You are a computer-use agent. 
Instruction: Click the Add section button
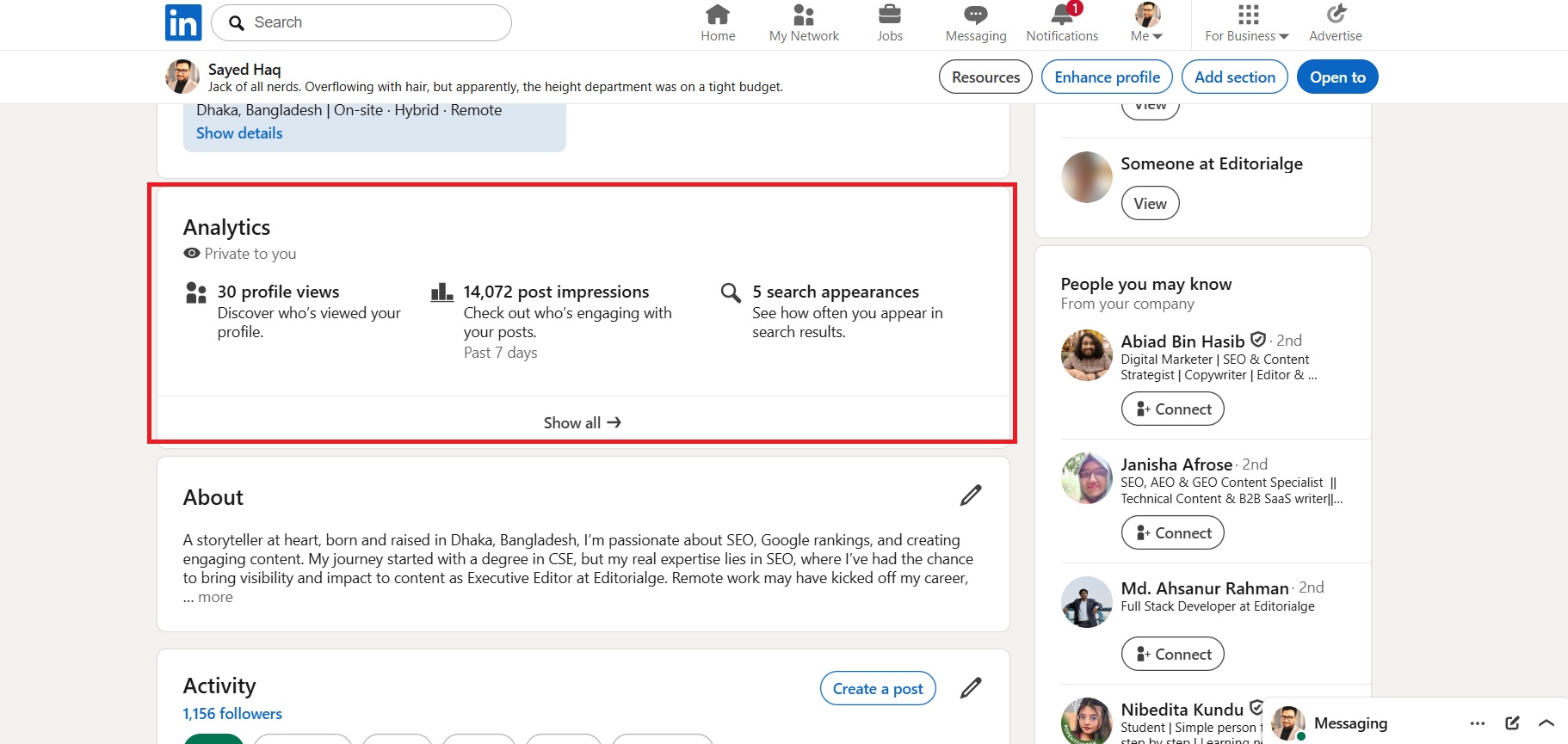[x=1235, y=77]
